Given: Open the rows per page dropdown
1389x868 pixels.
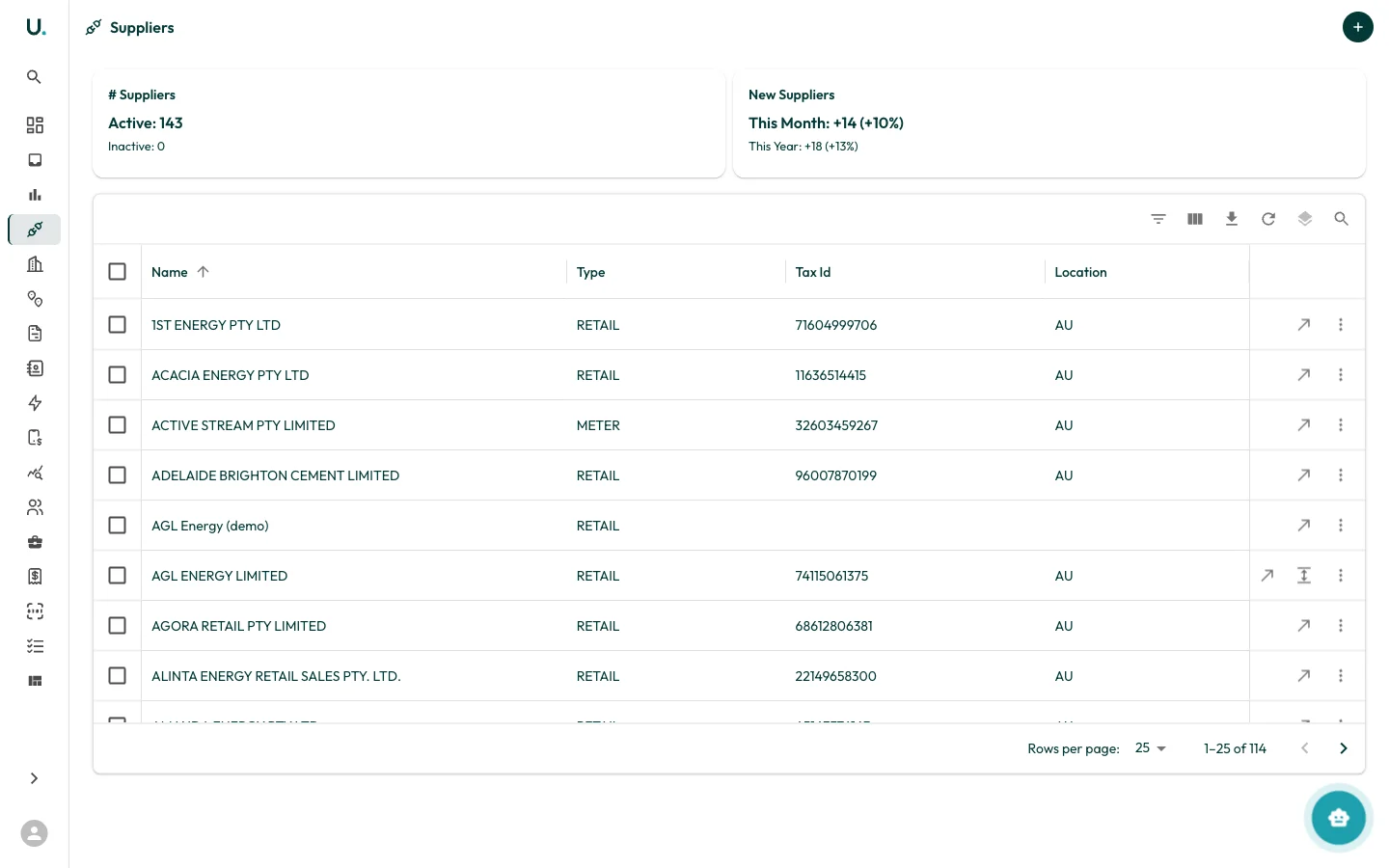Looking at the screenshot, I should [1151, 748].
